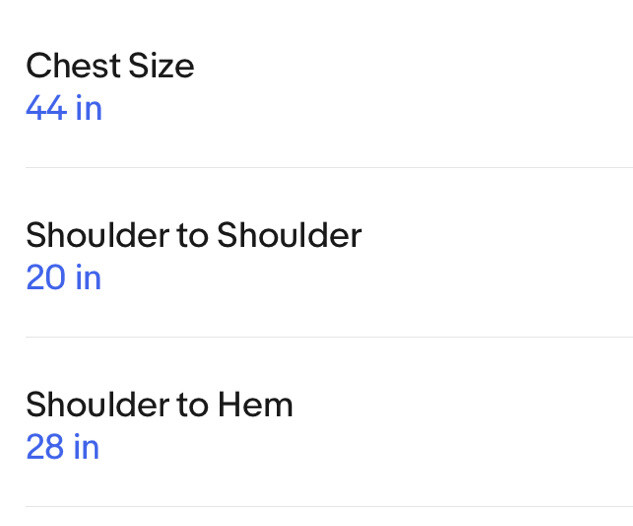
Task: Click the word Chest in the first heading
Action: tap(73, 65)
